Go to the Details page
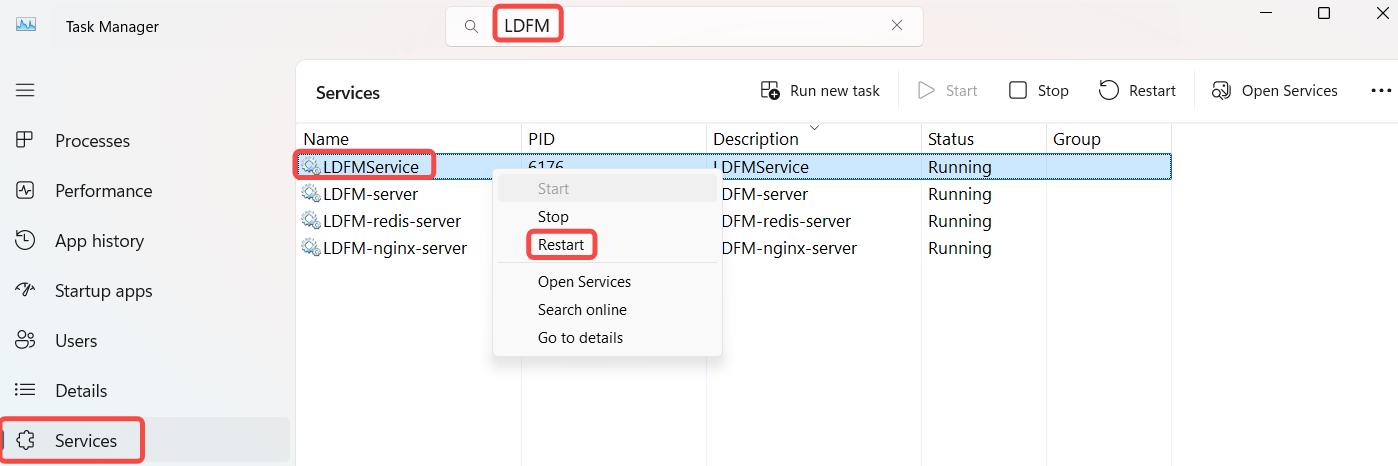The image size is (1398, 466). [x=81, y=391]
